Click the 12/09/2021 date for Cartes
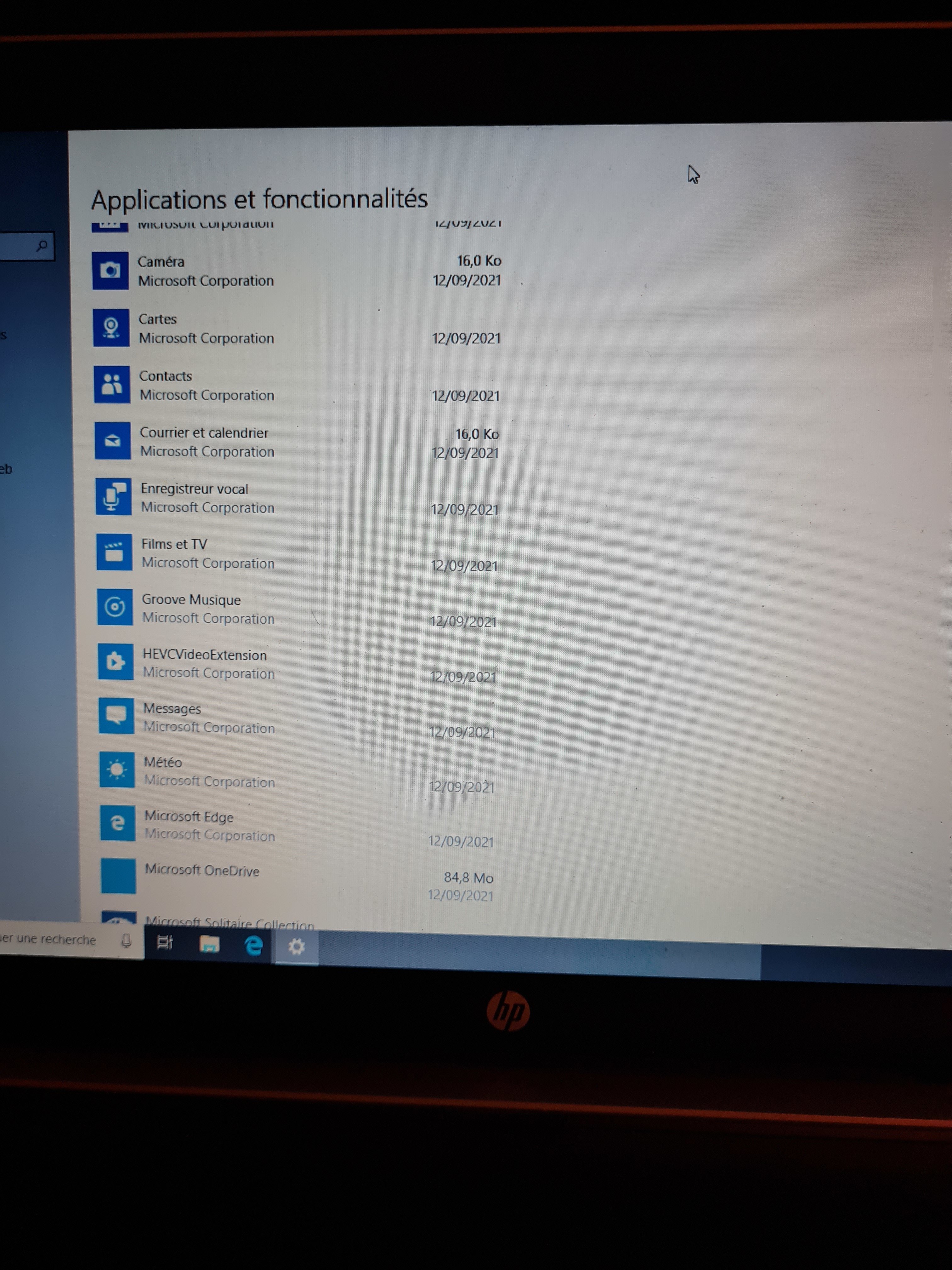 pyautogui.click(x=466, y=338)
